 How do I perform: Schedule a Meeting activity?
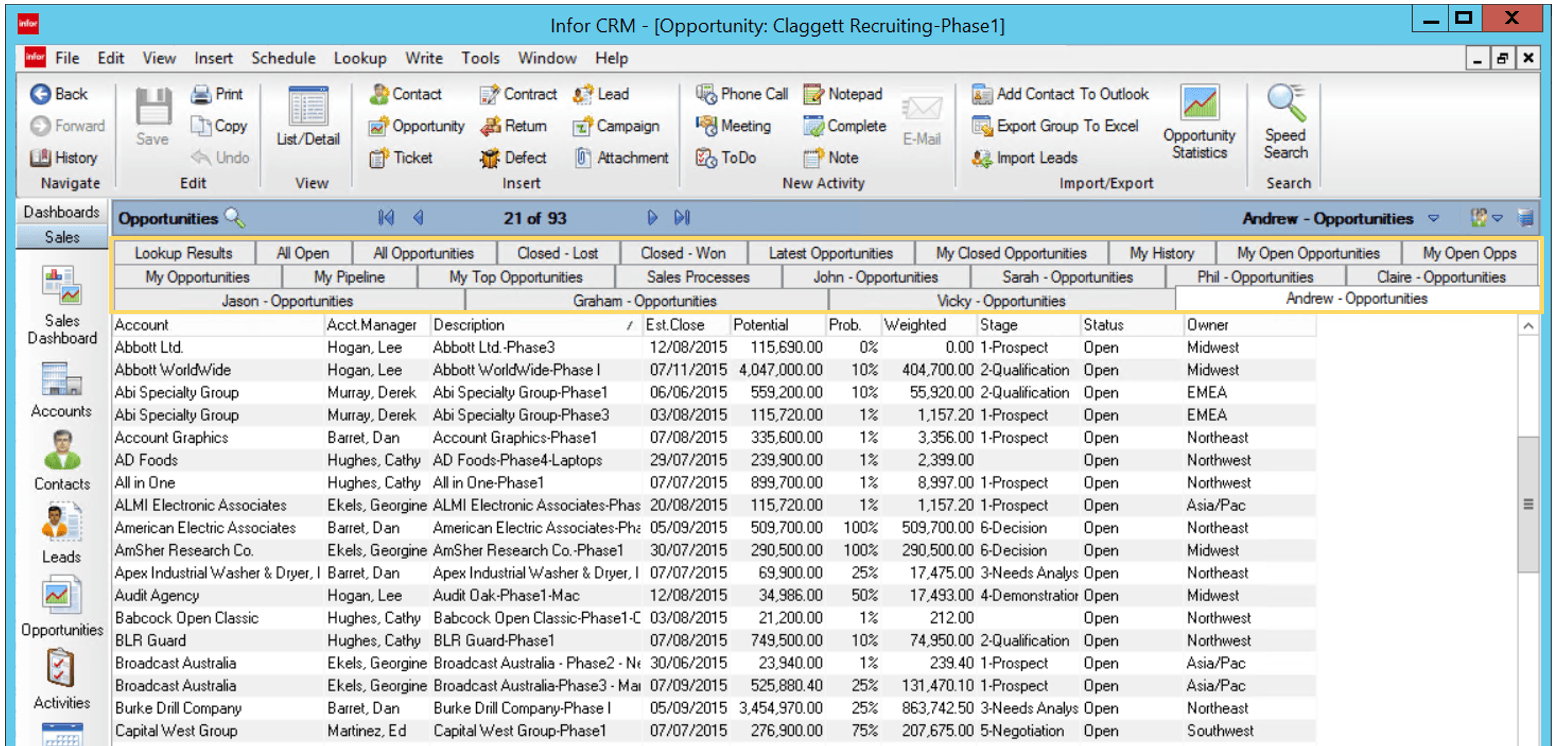733,126
